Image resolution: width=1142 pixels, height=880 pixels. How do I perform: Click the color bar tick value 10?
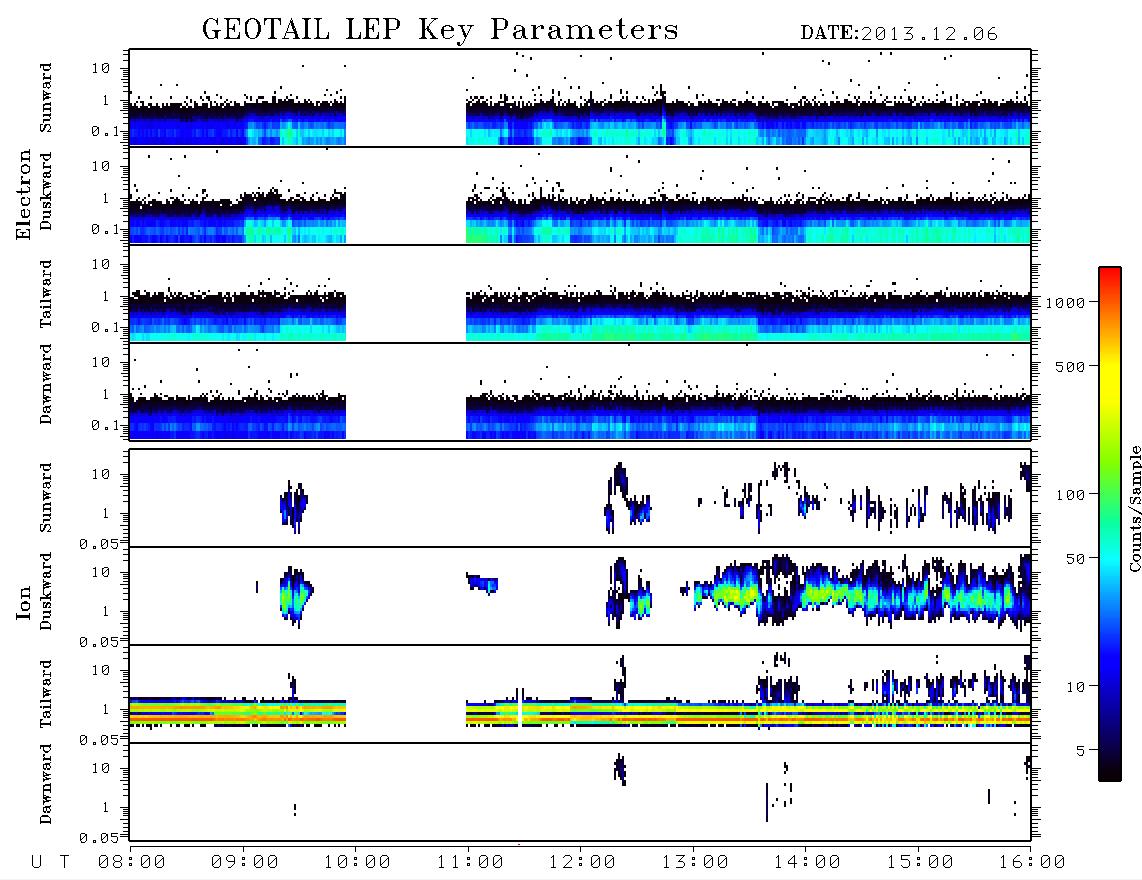coord(1075,687)
